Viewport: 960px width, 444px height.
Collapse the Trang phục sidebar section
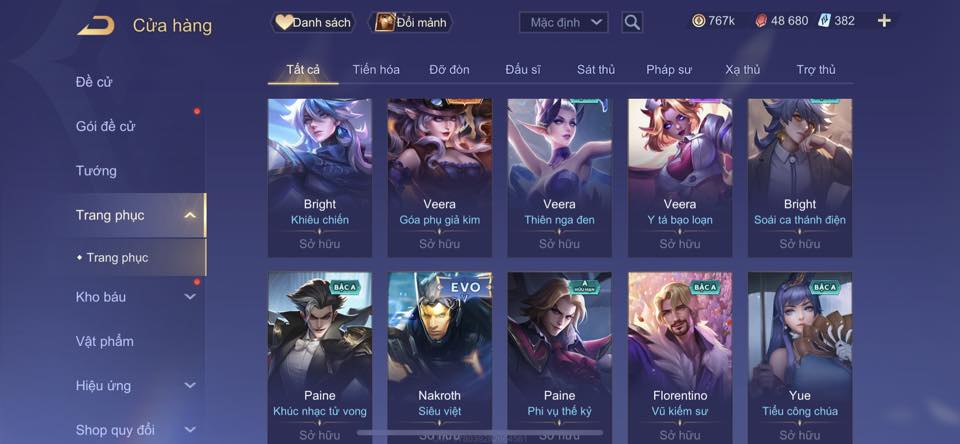click(x=190, y=215)
